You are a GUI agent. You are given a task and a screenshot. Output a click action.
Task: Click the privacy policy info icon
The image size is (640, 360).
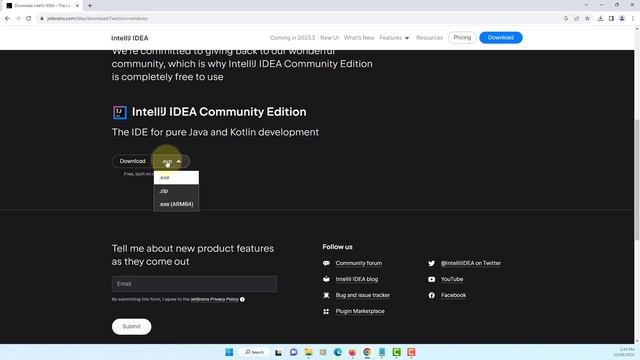click(242, 299)
